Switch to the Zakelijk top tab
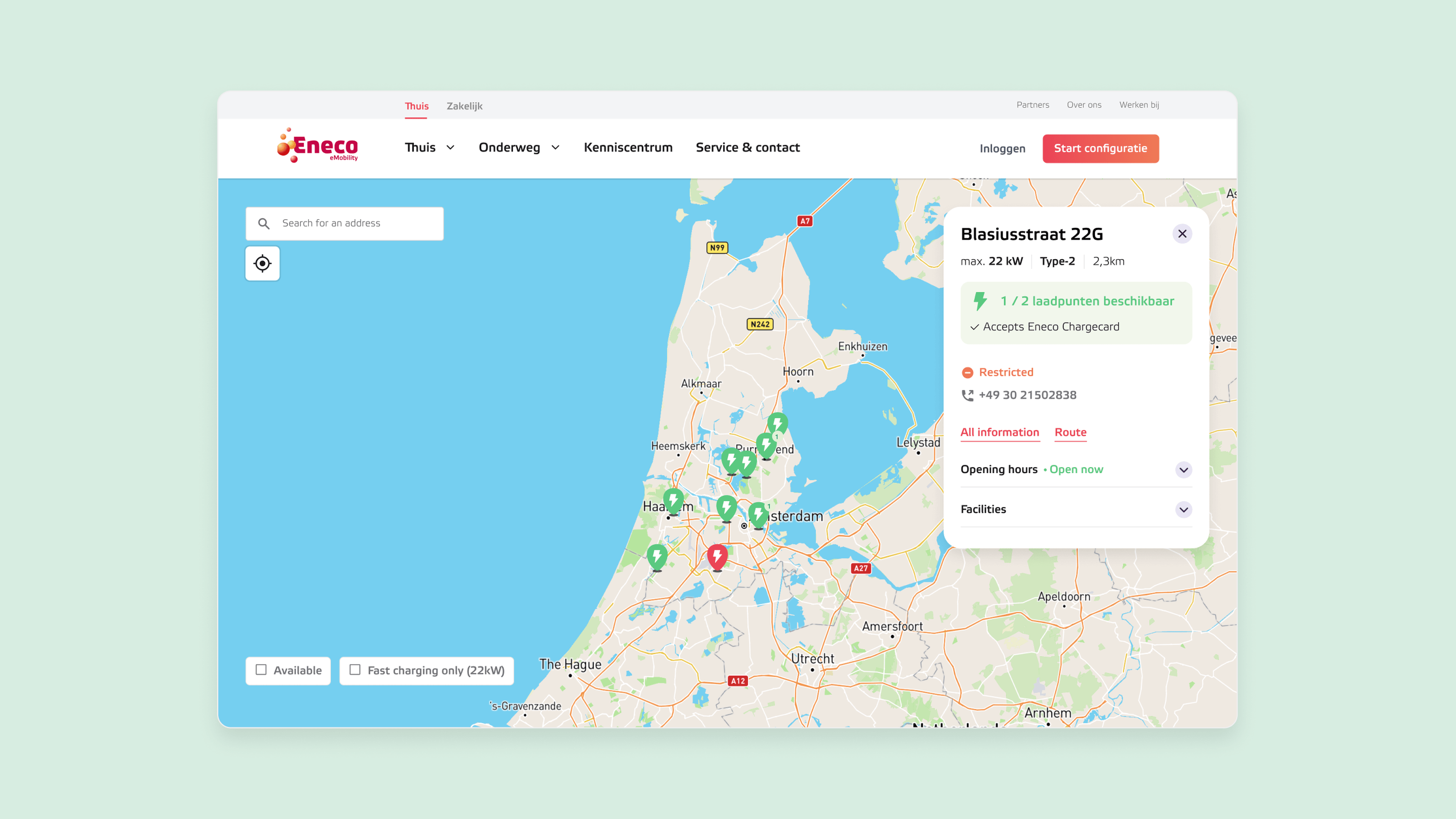1456x819 pixels. point(464,106)
